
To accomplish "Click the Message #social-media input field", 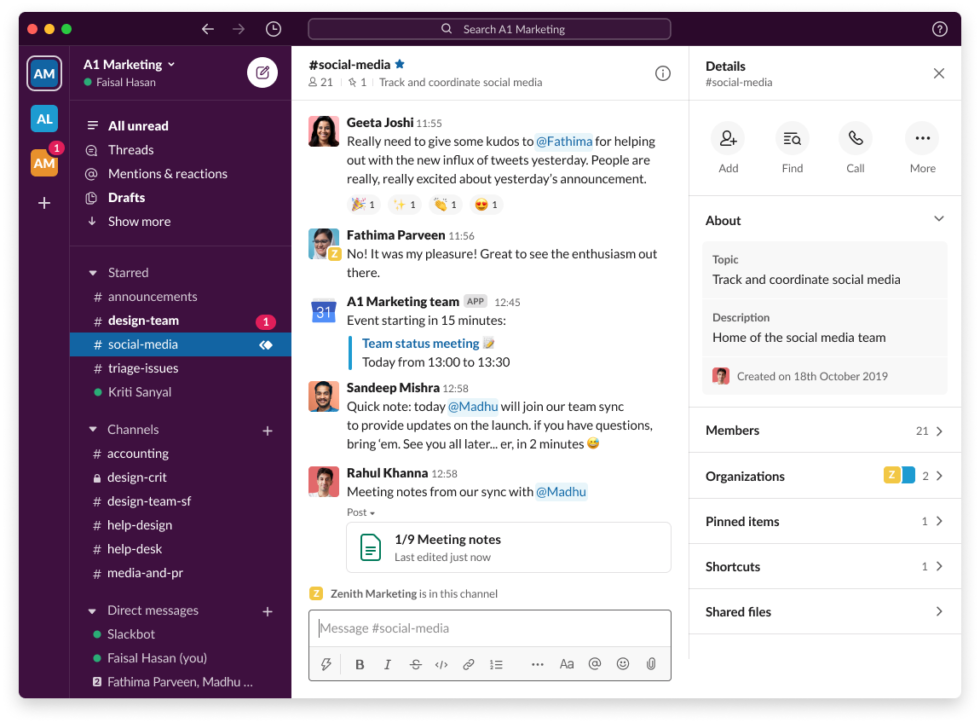I will [x=490, y=628].
